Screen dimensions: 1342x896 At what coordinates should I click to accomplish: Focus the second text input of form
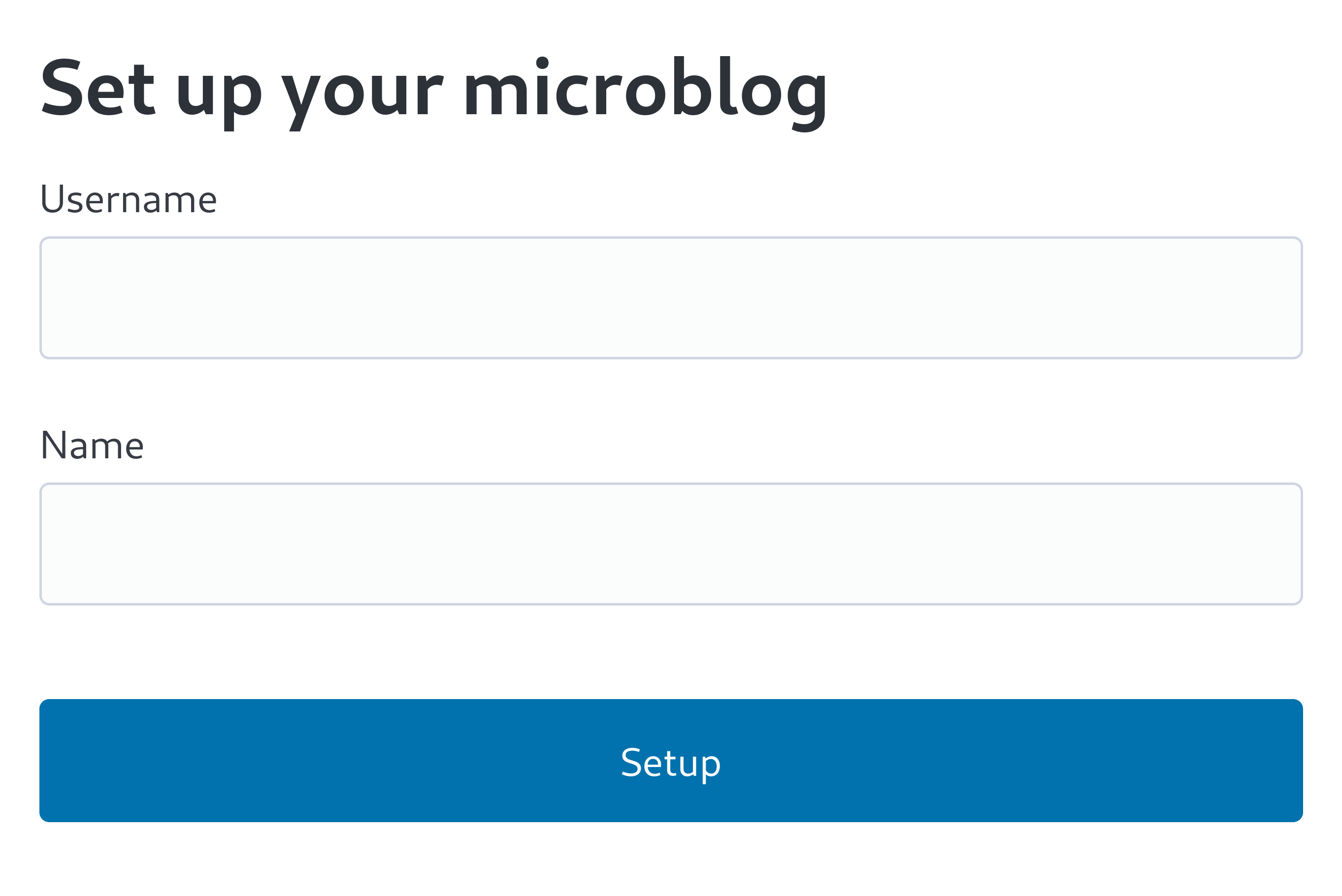pyautogui.click(x=671, y=544)
